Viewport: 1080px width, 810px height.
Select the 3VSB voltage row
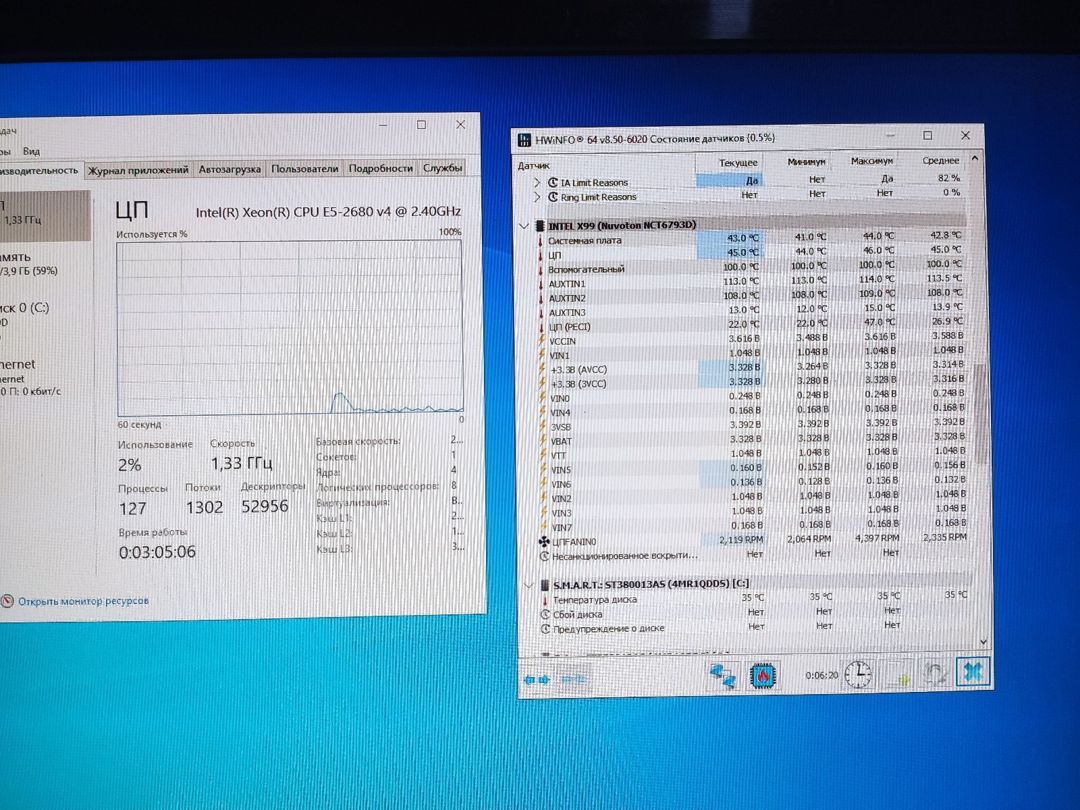(x=751, y=425)
